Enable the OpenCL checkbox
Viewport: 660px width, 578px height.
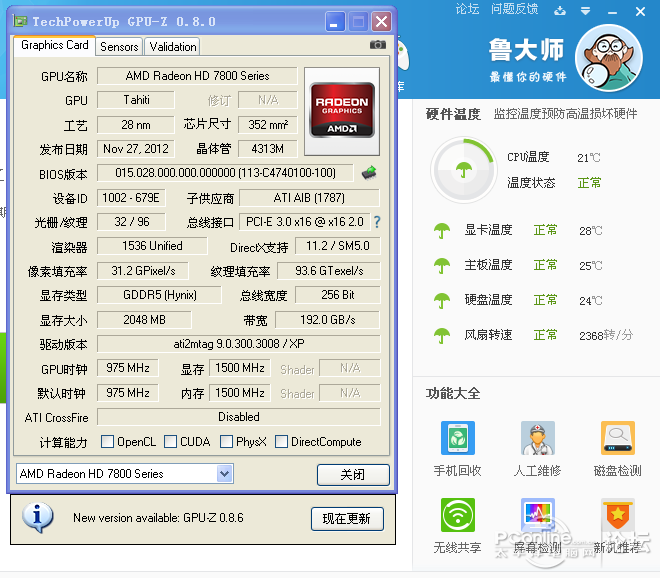(x=107, y=442)
